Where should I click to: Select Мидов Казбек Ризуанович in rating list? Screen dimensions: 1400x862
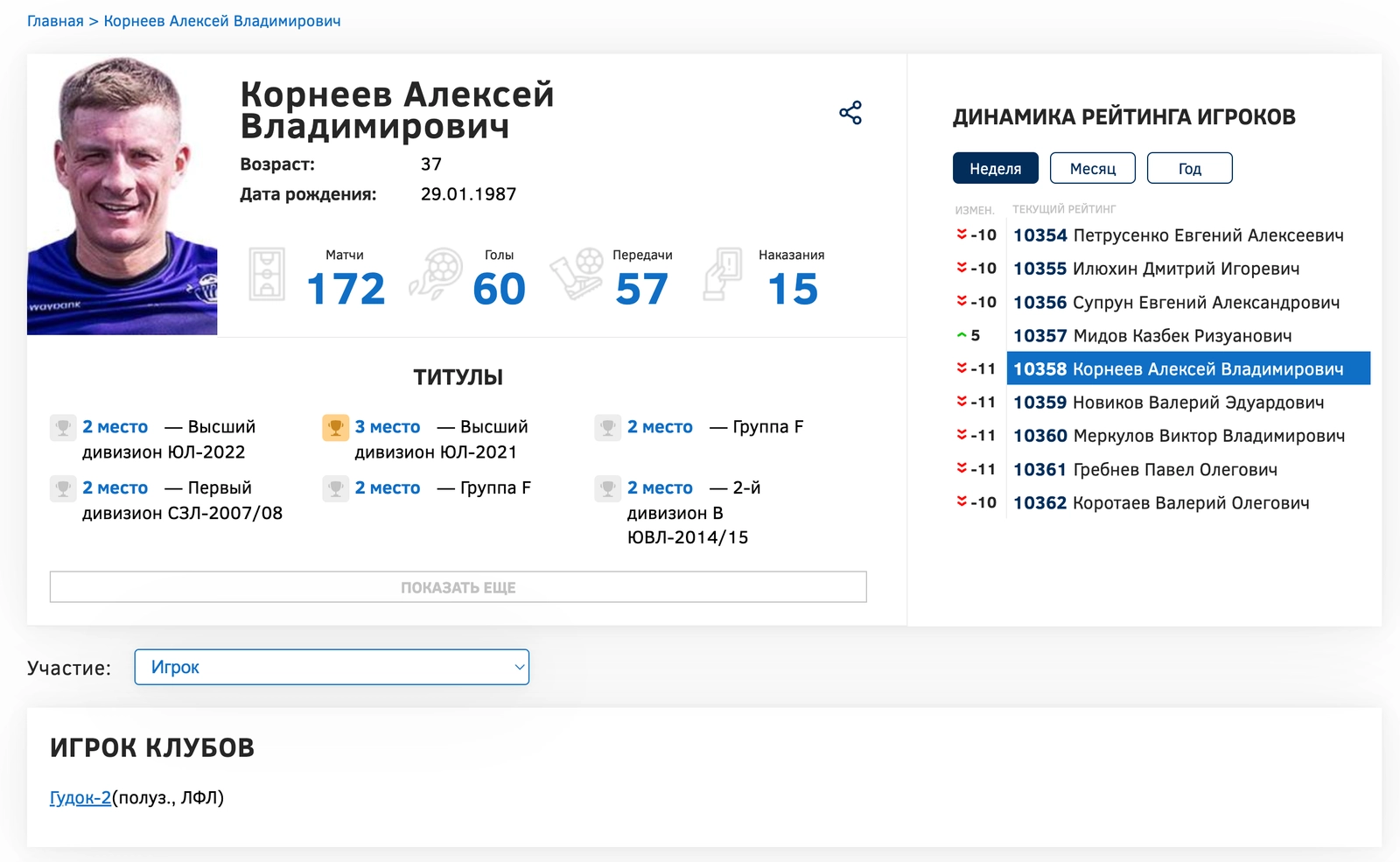[x=1151, y=336]
